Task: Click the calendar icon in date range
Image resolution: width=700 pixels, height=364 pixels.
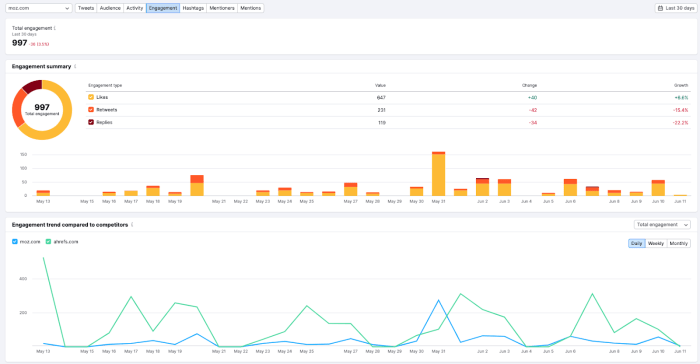Action: [x=660, y=8]
